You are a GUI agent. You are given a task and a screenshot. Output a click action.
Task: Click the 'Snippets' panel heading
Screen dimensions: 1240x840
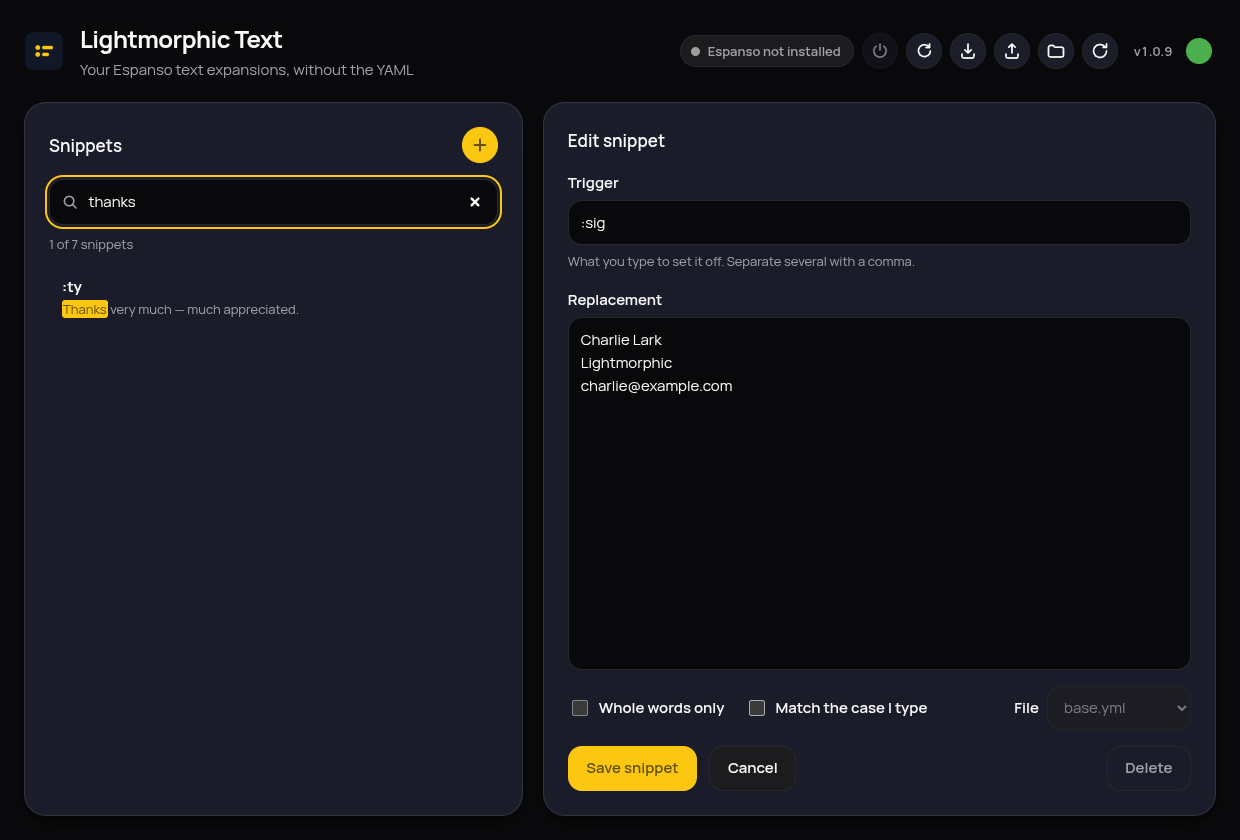[85, 146]
